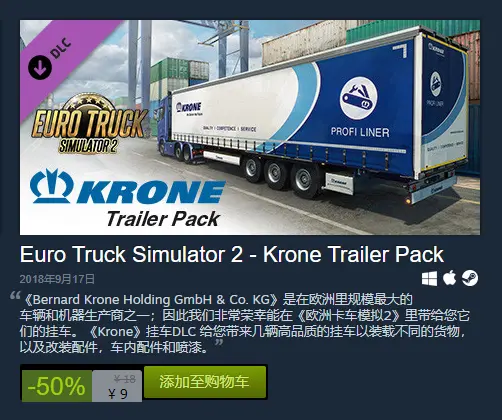Click the small Krone logo on trailer side
The width and height of the screenshot is (502, 420).
coord(189,108)
